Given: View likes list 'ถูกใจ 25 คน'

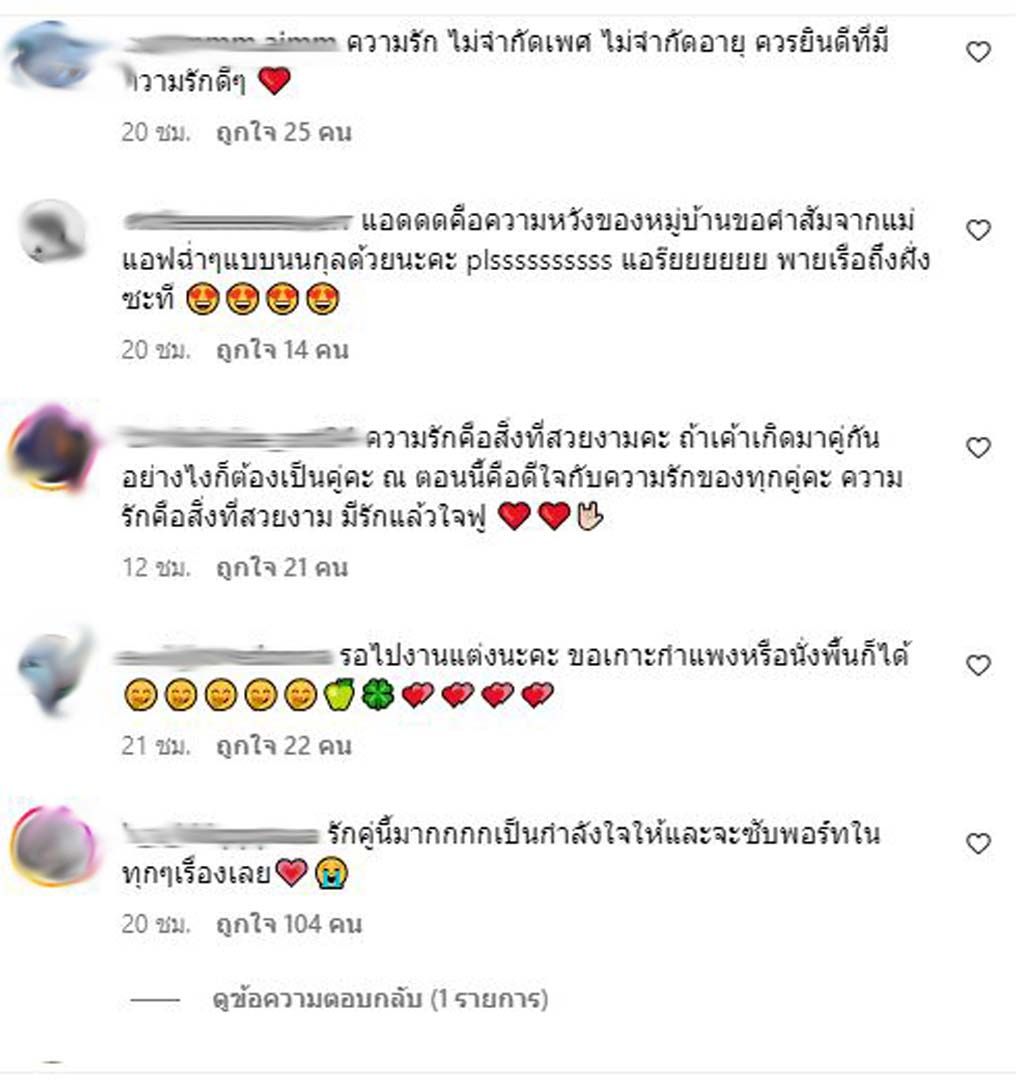Looking at the screenshot, I should [284, 132].
